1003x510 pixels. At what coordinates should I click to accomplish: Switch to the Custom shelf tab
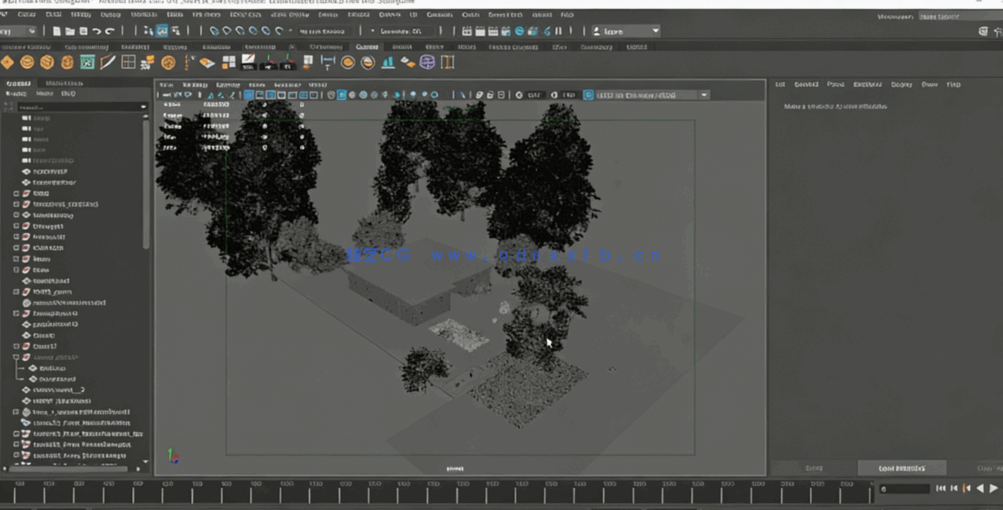(x=367, y=47)
